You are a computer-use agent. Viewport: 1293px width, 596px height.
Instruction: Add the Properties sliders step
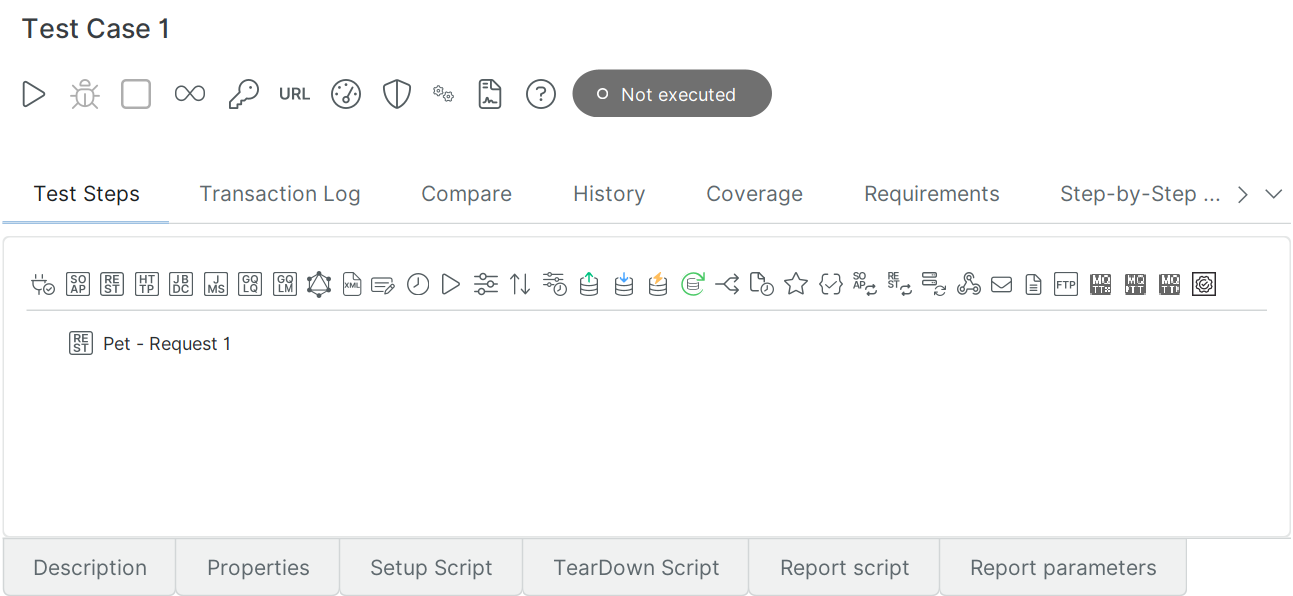(486, 284)
